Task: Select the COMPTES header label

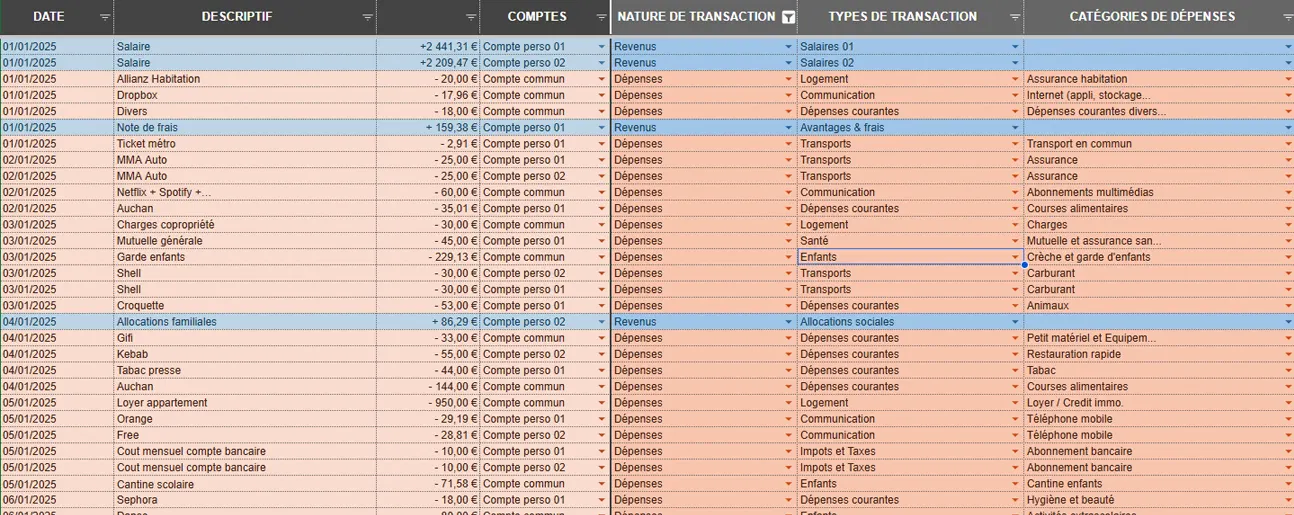Action: 537,17
